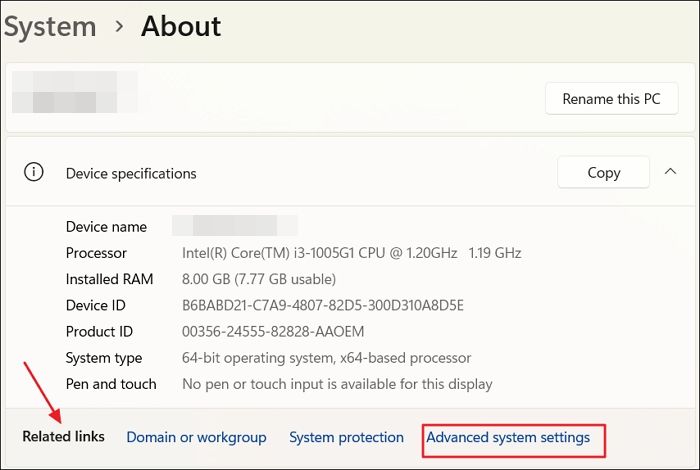Click the Installed RAM value
The image size is (700, 470).
[259, 279]
